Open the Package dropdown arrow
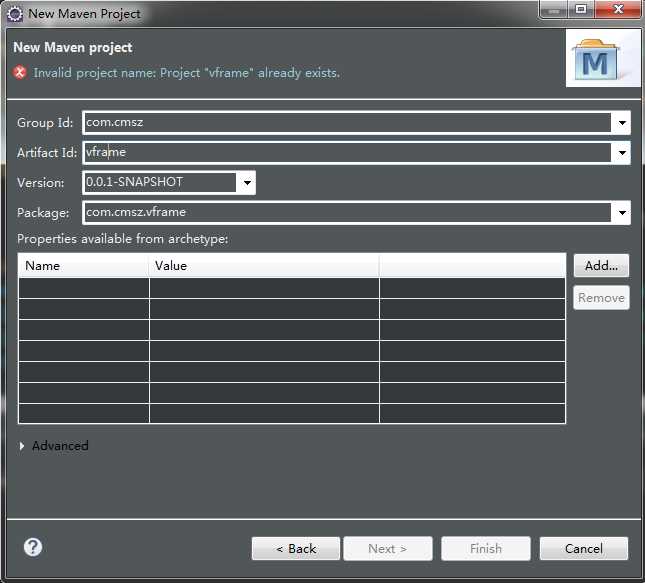Image resolution: width=645 pixels, height=583 pixels. [x=622, y=212]
